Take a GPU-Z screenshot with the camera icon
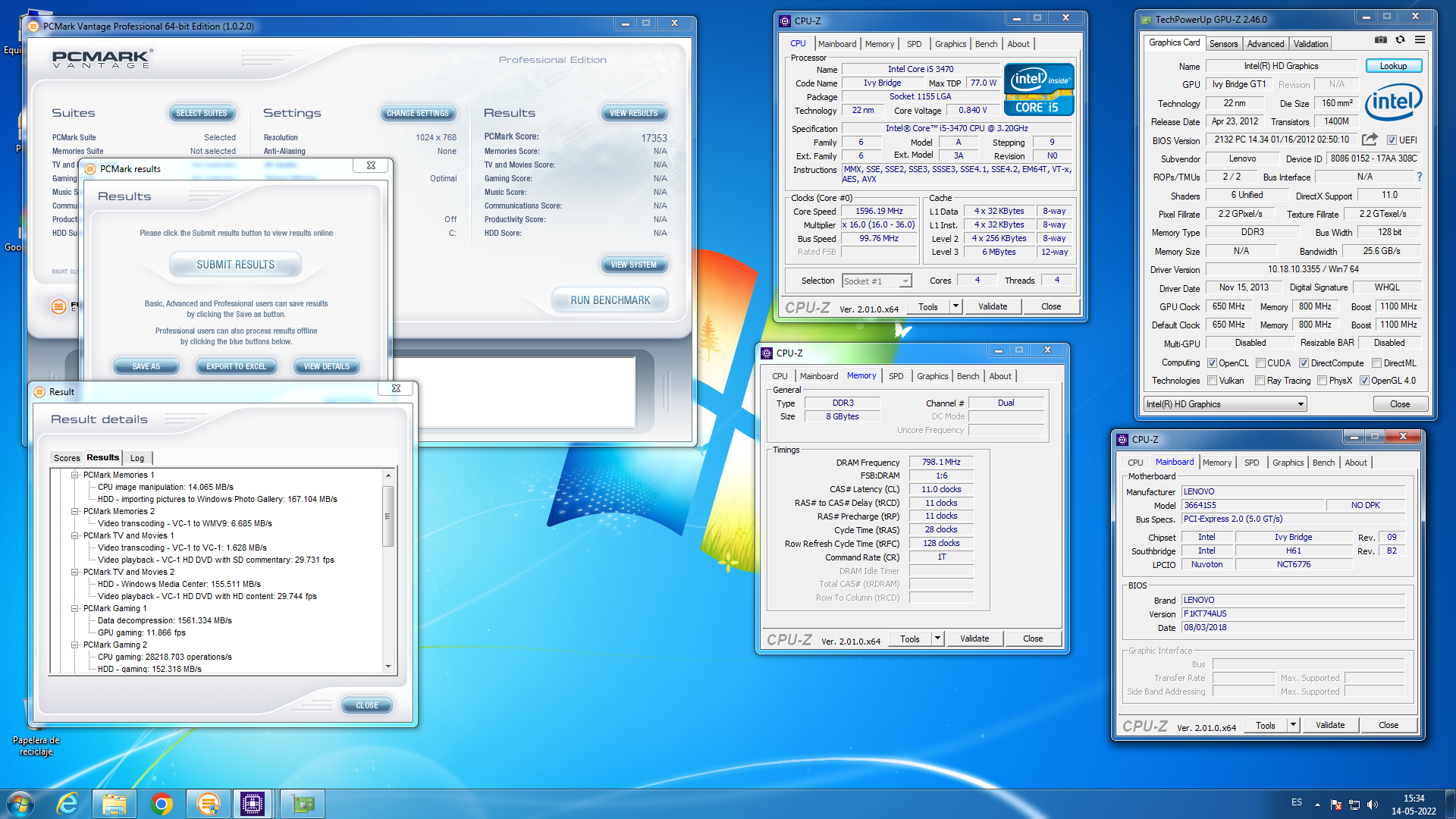Viewport: 1456px width, 819px height. tap(1381, 39)
